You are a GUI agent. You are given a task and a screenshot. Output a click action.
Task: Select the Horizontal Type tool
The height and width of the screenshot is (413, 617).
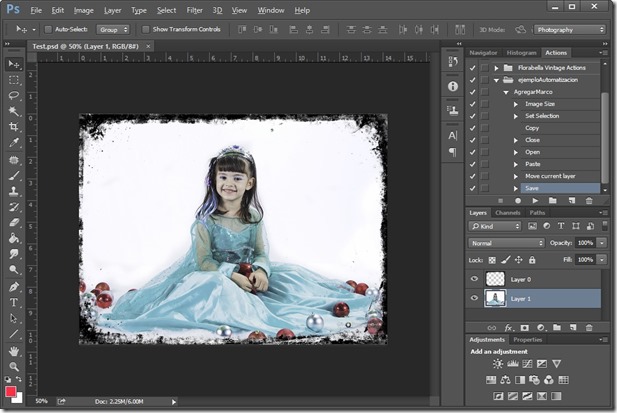14,301
